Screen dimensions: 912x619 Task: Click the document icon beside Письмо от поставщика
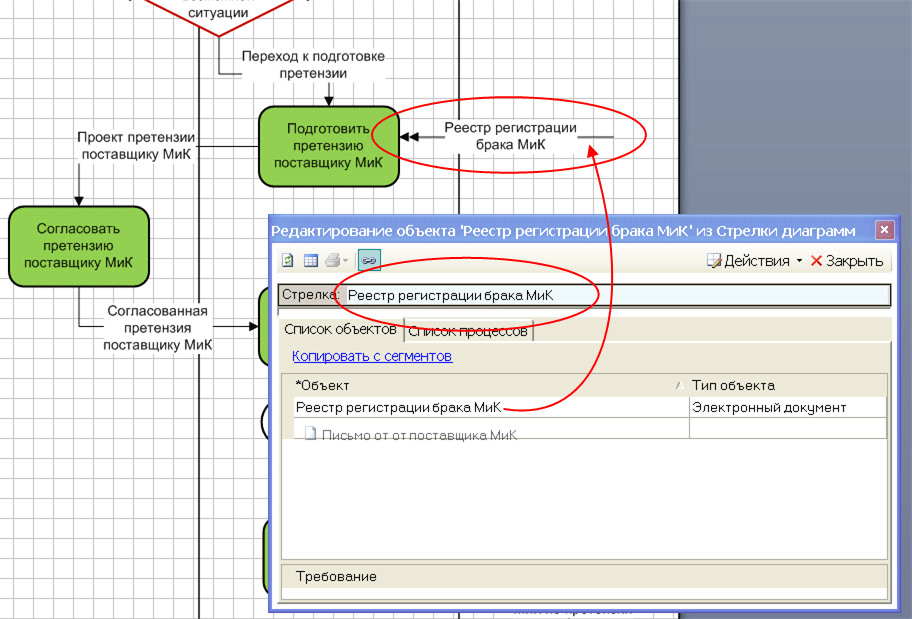(310, 435)
